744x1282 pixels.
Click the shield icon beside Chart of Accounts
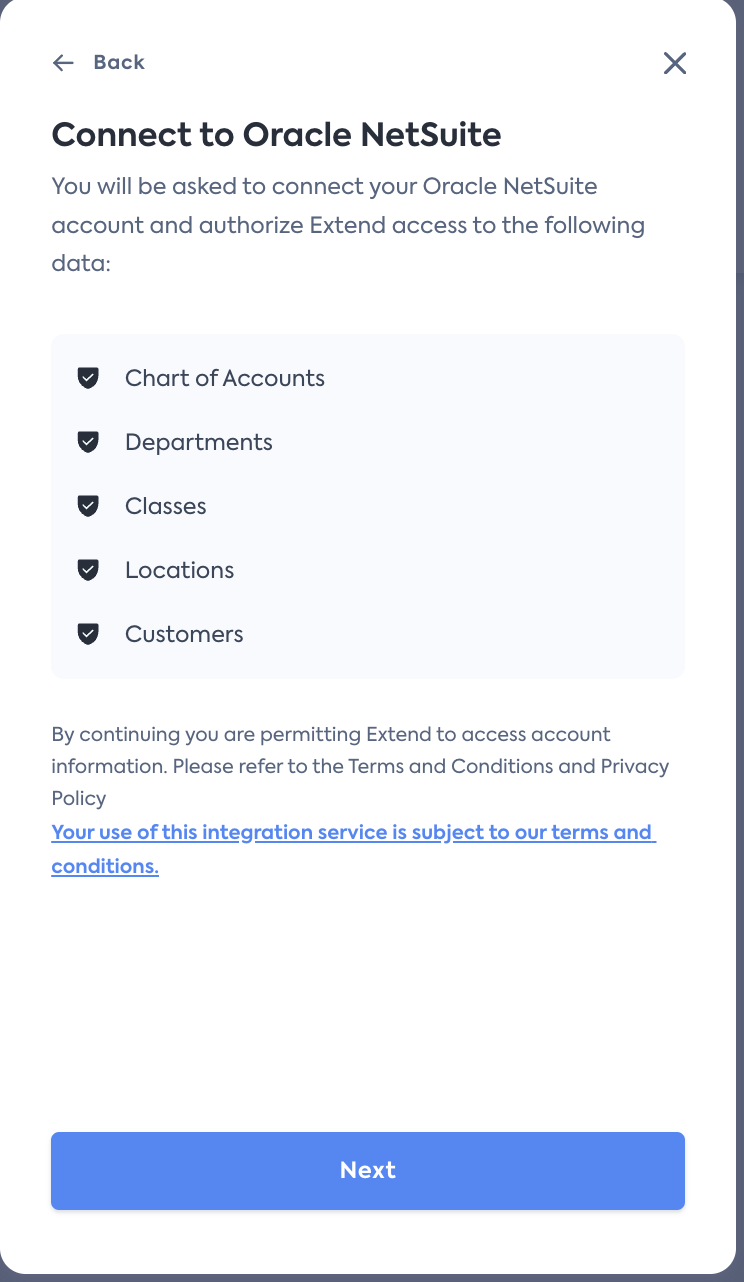(89, 378)
